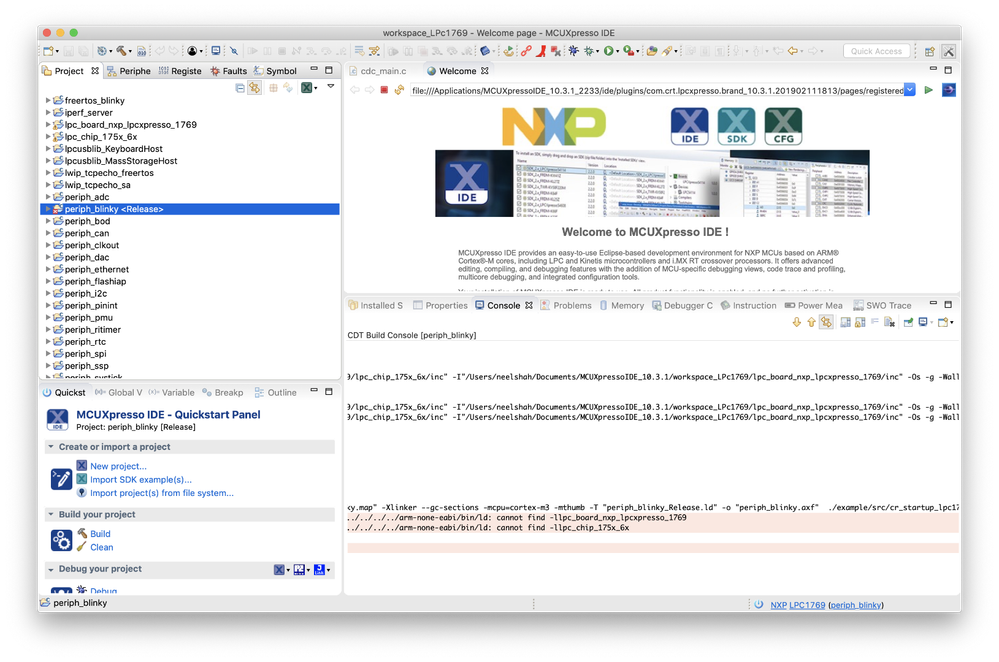Select the iperf_server project
999x662 pixels.
coord(89,112)
